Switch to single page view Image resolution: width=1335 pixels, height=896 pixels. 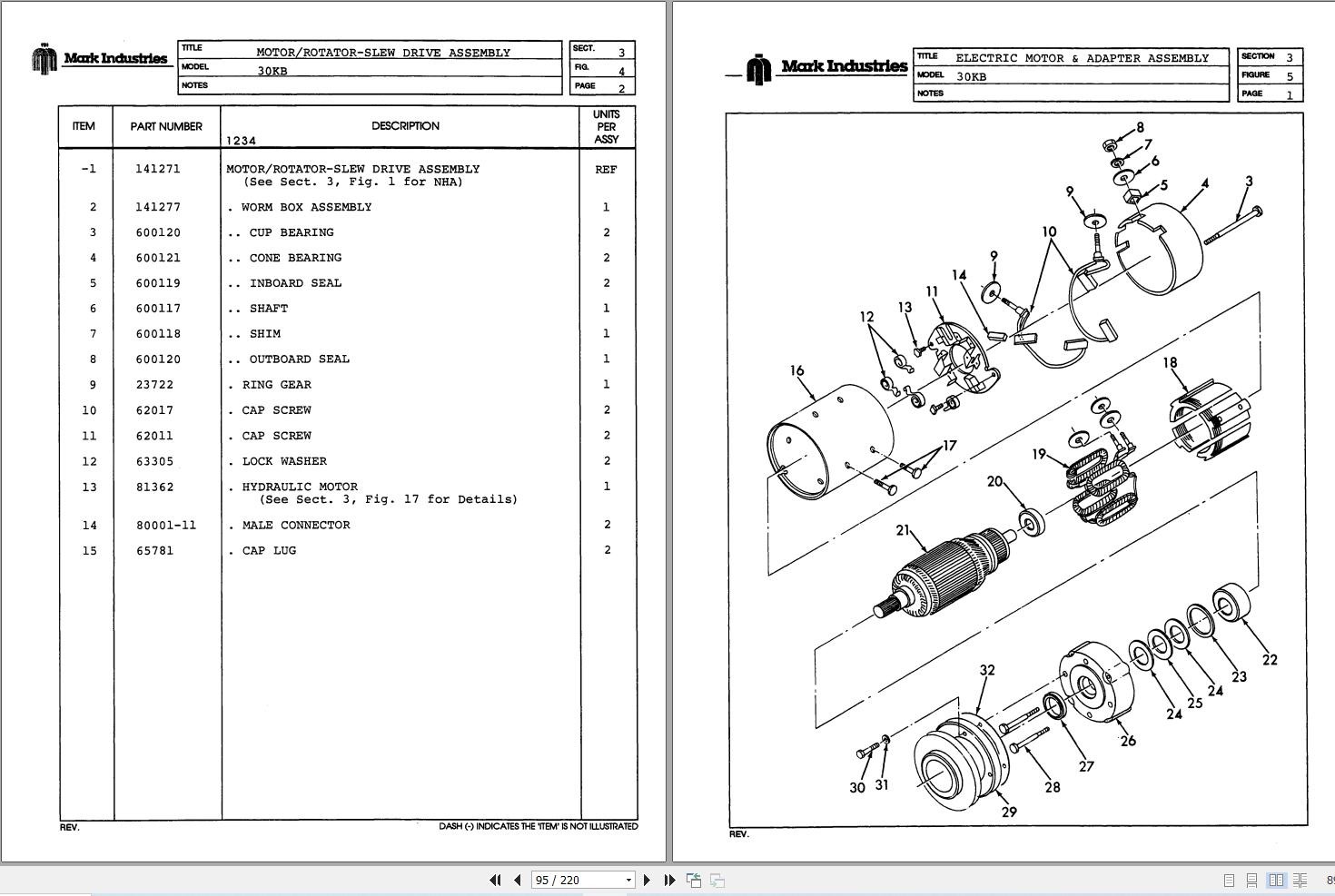pos(1229,881)
